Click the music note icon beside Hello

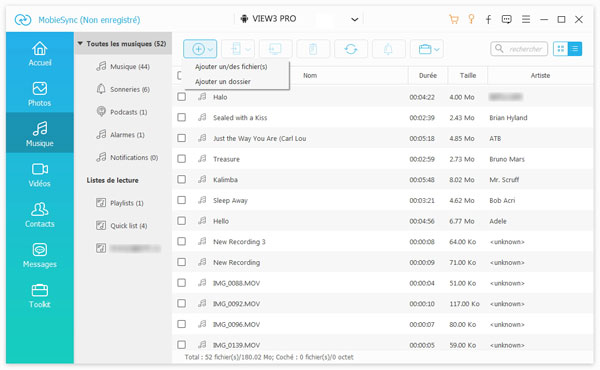tap(202, 221)
